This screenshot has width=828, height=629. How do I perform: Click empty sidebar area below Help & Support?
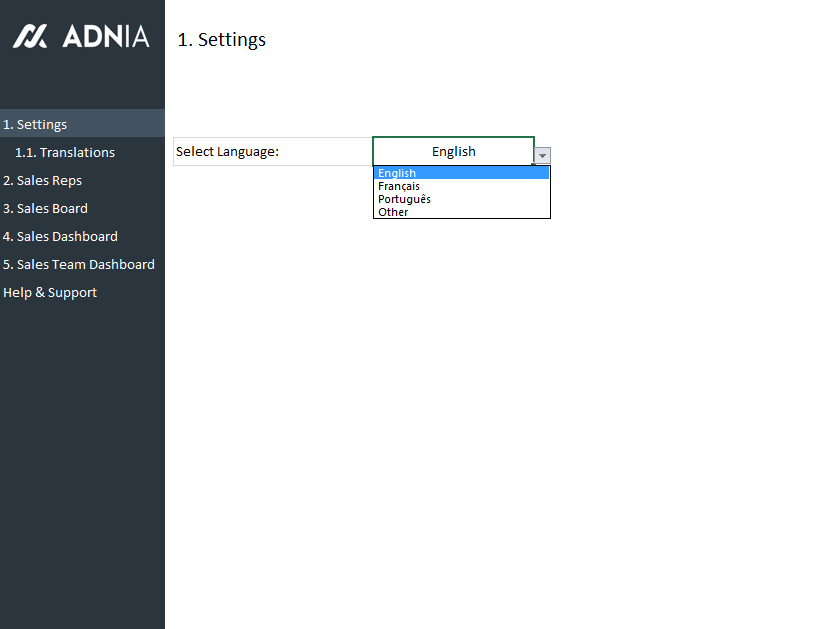coord(82,450)
